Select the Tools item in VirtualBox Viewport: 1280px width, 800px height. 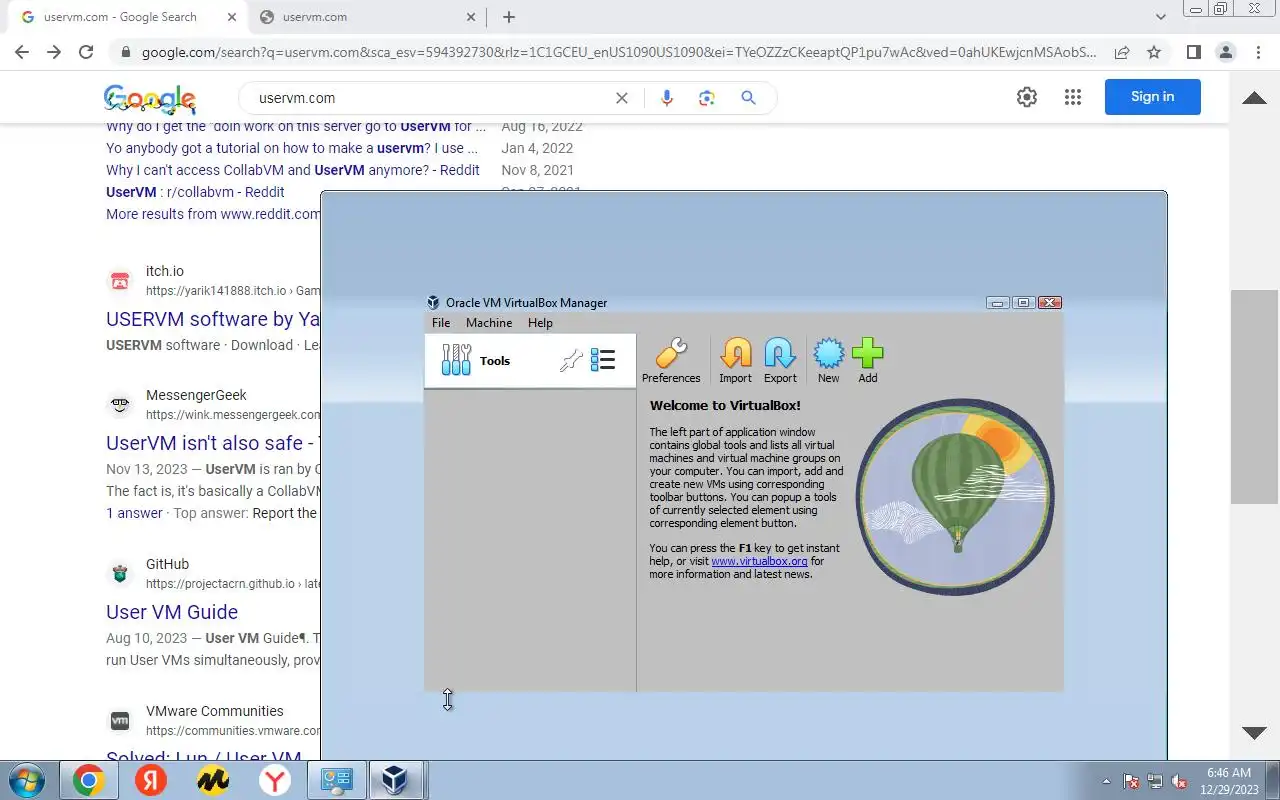pyautogui.click(x=530, y=361)
